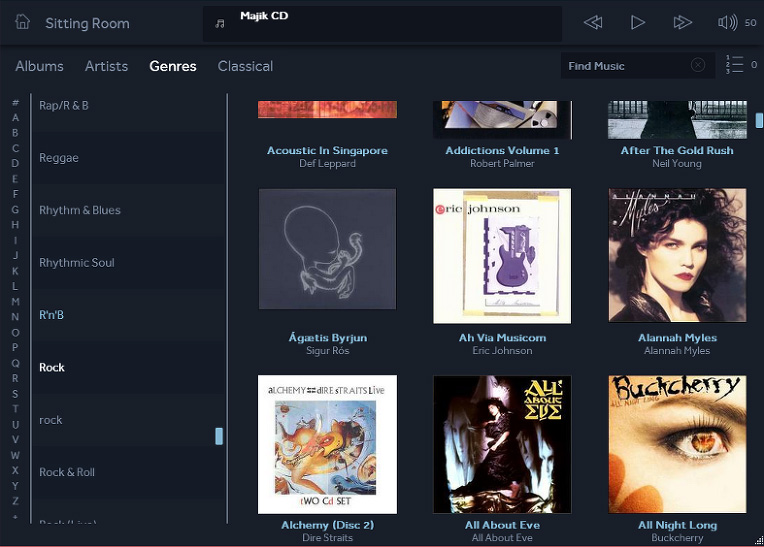Choose the Rock & Roll genre

point(128,472)
